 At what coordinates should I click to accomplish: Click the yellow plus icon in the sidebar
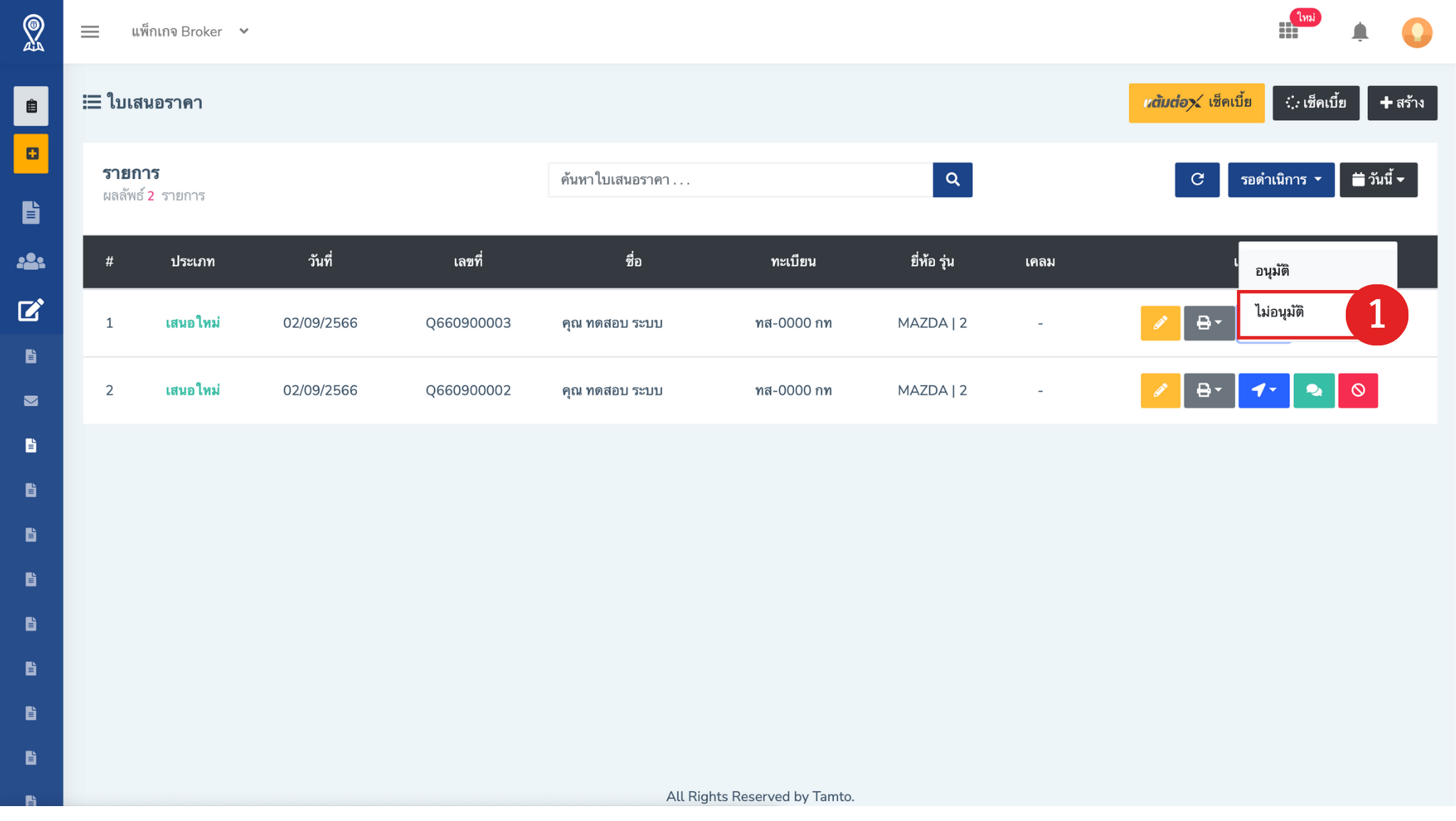(31, 154)
